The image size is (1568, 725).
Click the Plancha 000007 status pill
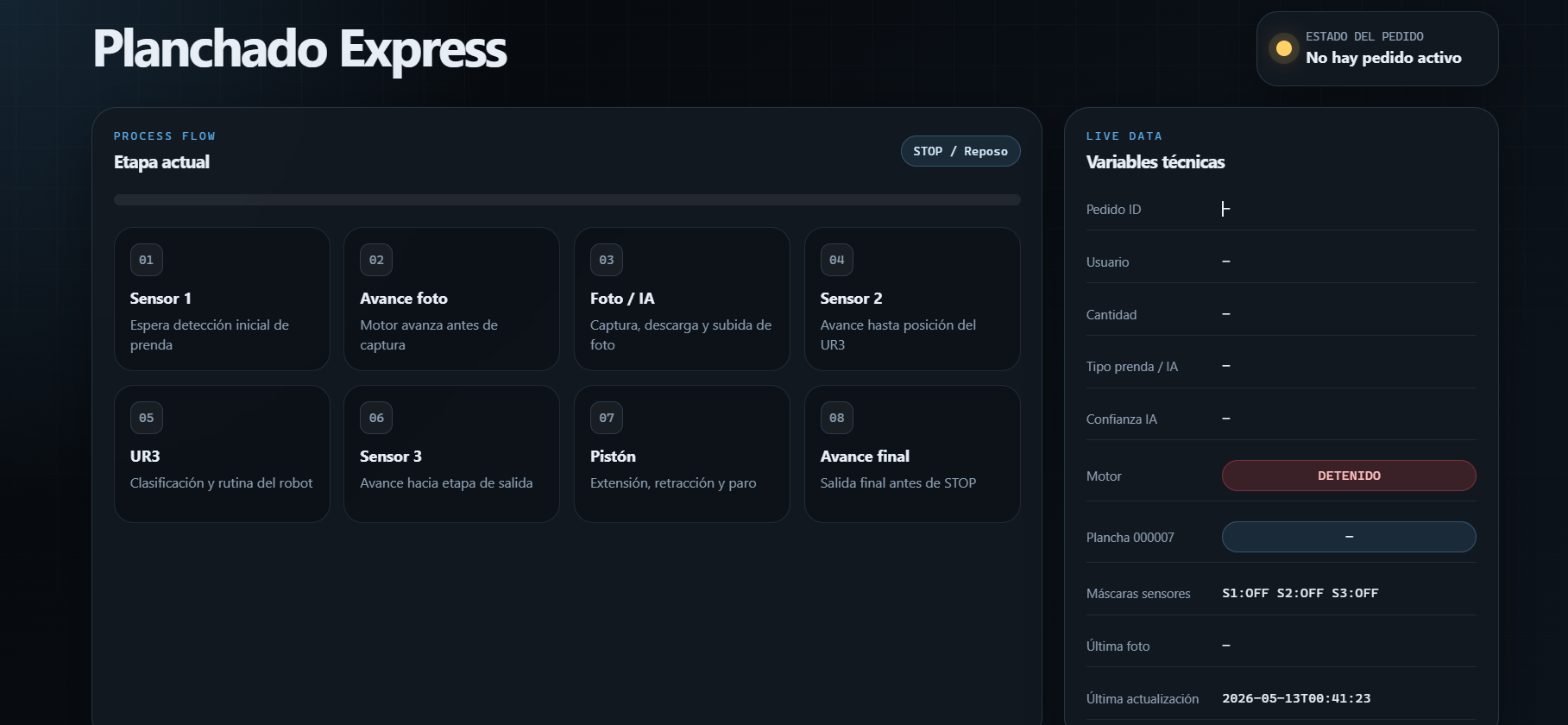(1349, 537)
